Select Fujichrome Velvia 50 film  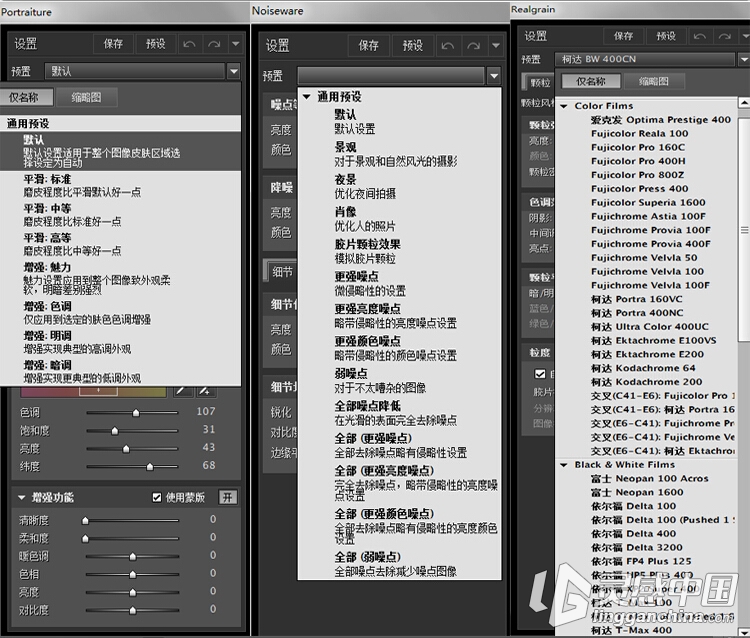coord(644,258)
